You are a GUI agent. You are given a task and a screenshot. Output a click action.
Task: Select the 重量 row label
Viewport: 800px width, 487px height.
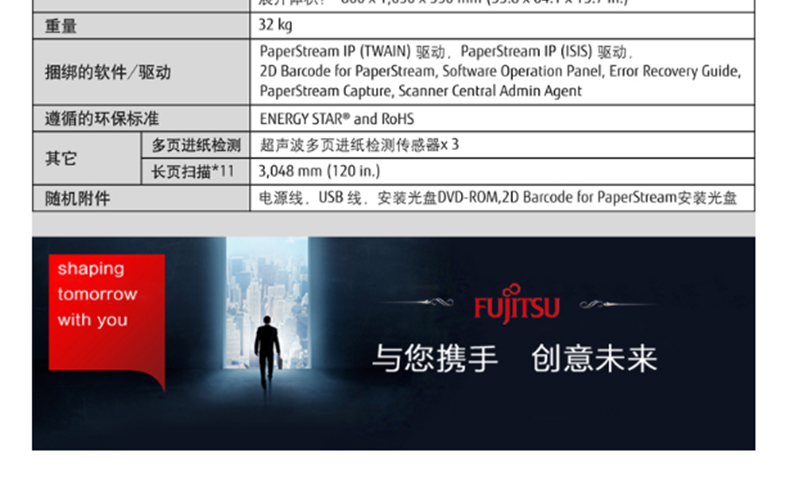click(x=61, y=26)
